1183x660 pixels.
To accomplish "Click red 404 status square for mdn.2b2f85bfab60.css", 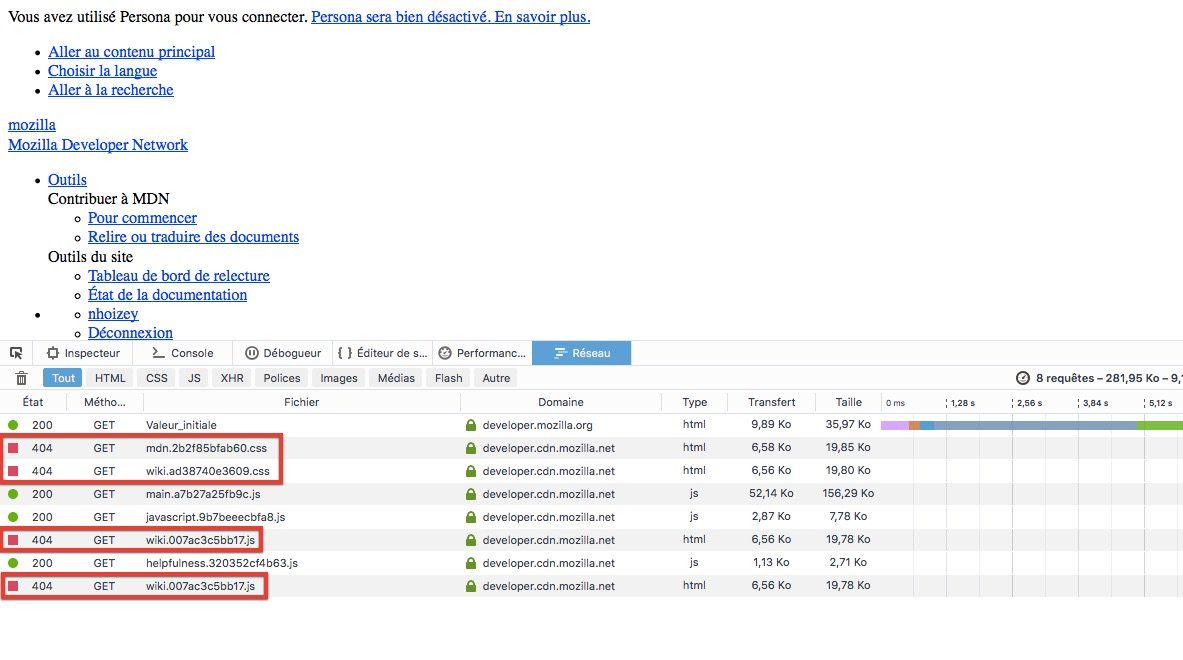I will 13,448.
